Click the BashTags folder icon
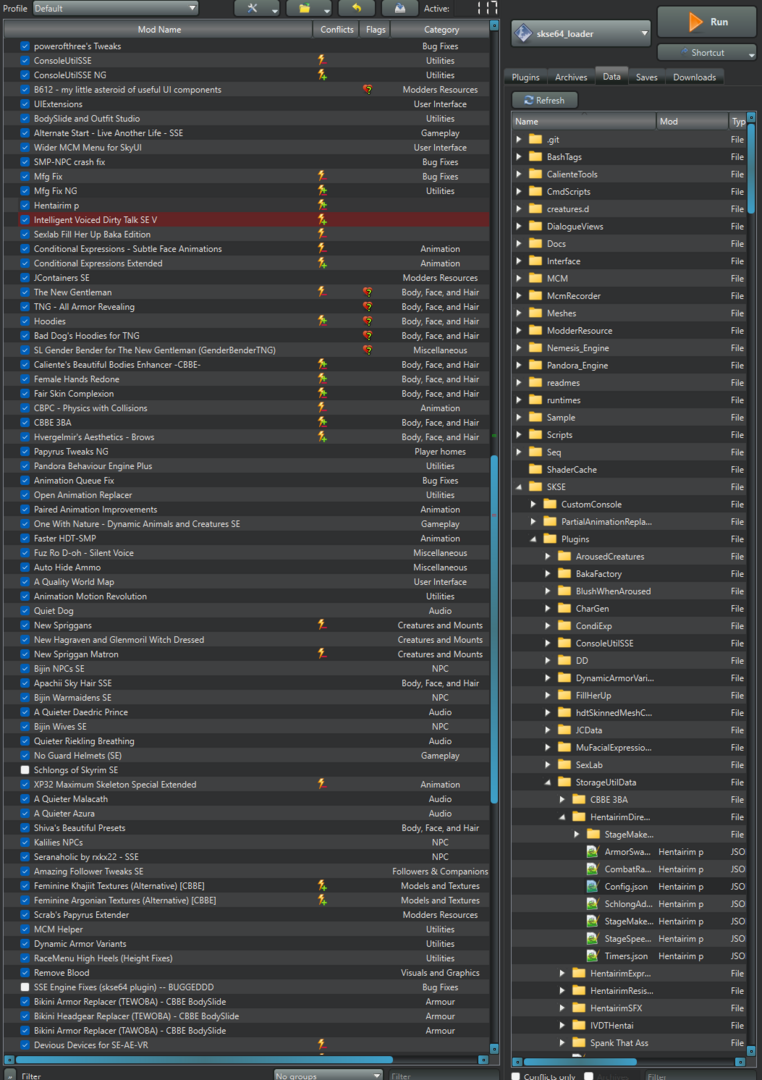Image resolution: width=762 pixels, height=1080 pixels. click(x=535, y=157)
